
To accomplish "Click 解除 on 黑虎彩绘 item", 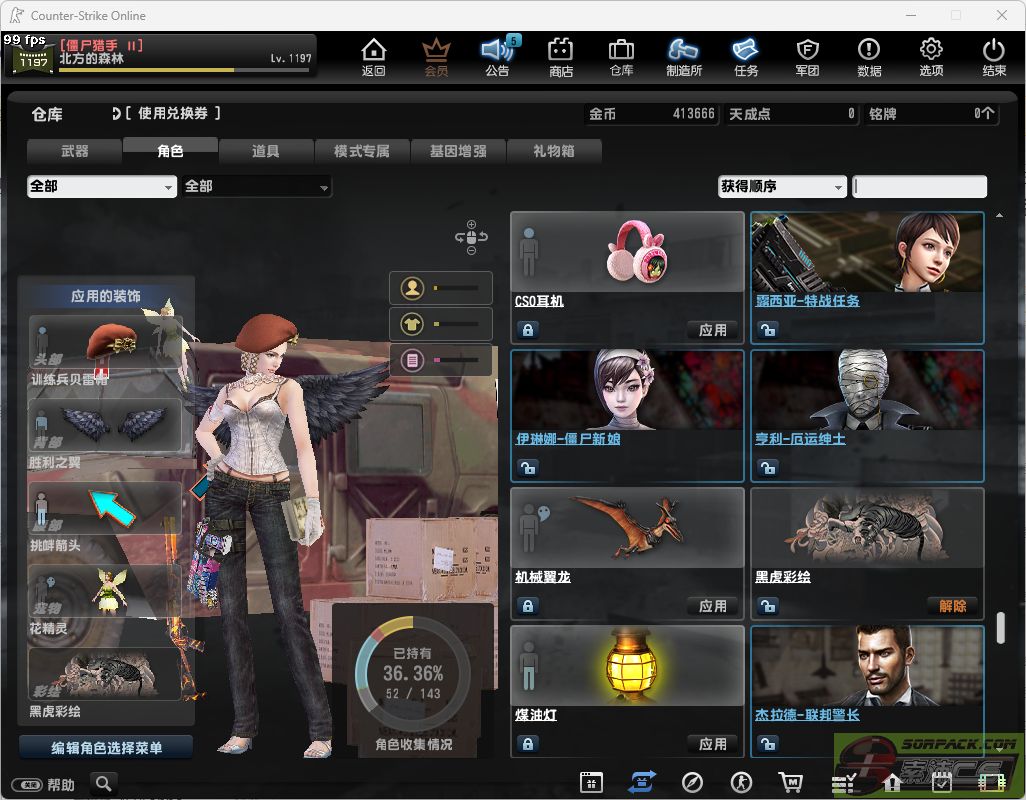I will click(953, 606).
